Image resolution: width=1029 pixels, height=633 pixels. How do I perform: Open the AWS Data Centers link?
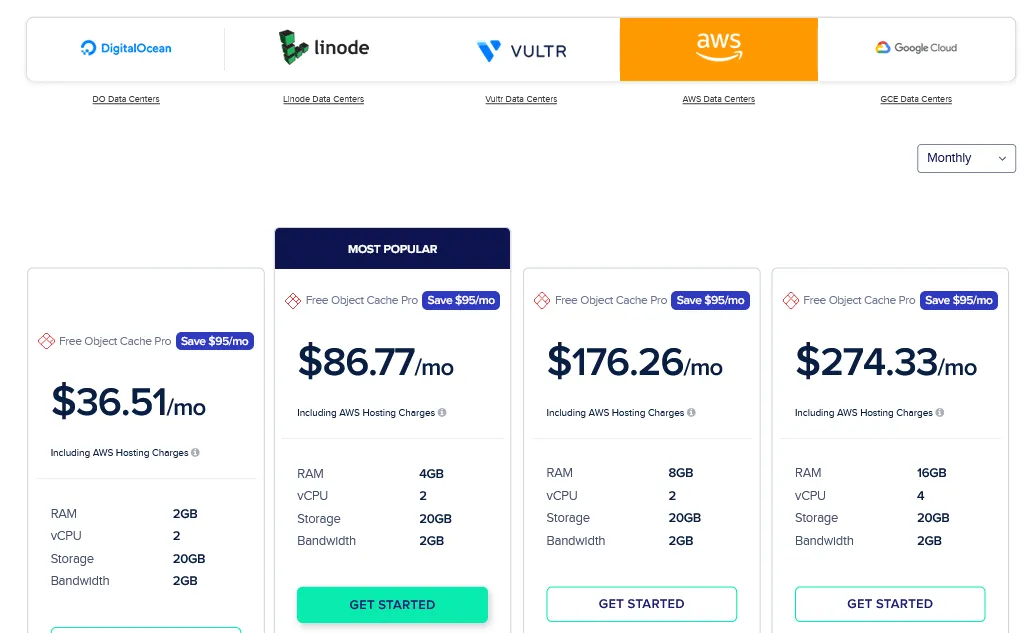(719, 99)
